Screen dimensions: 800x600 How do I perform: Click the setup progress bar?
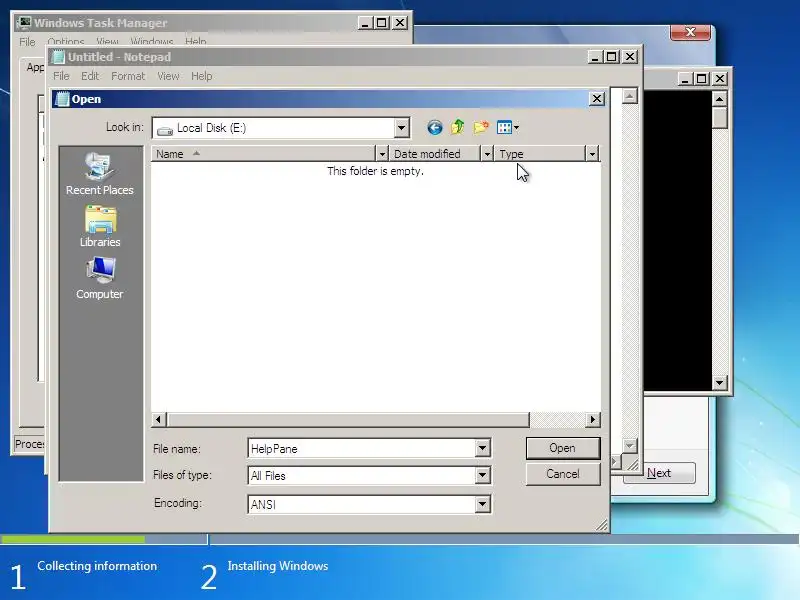(400, 539)
